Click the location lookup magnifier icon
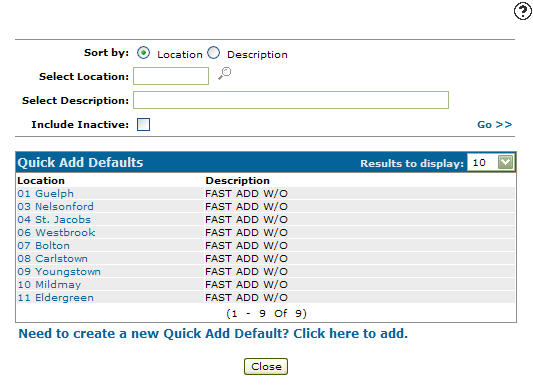This screenshot has height=389, width=533. [x=224, y=73]
